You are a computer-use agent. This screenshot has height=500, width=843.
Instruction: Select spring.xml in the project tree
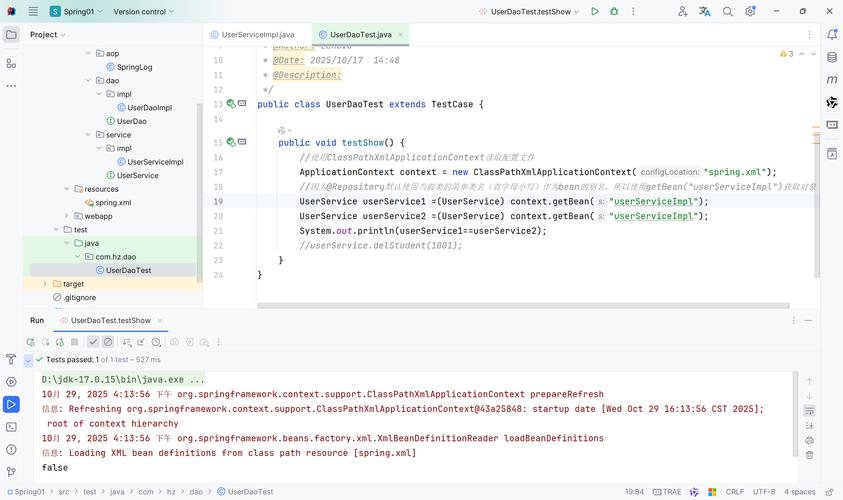tap(112, 202)
